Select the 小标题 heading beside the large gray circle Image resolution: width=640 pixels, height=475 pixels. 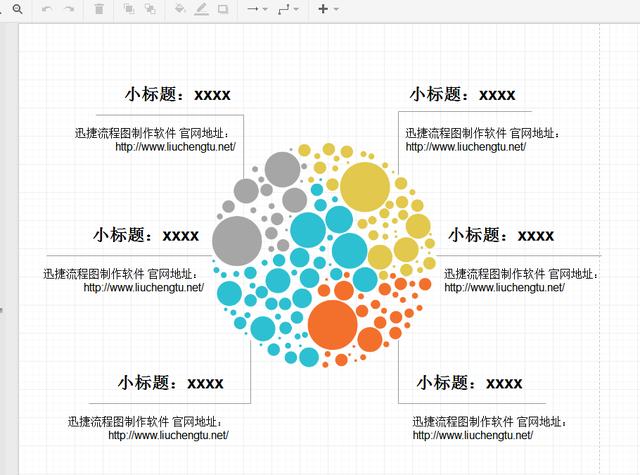(146, 235)
